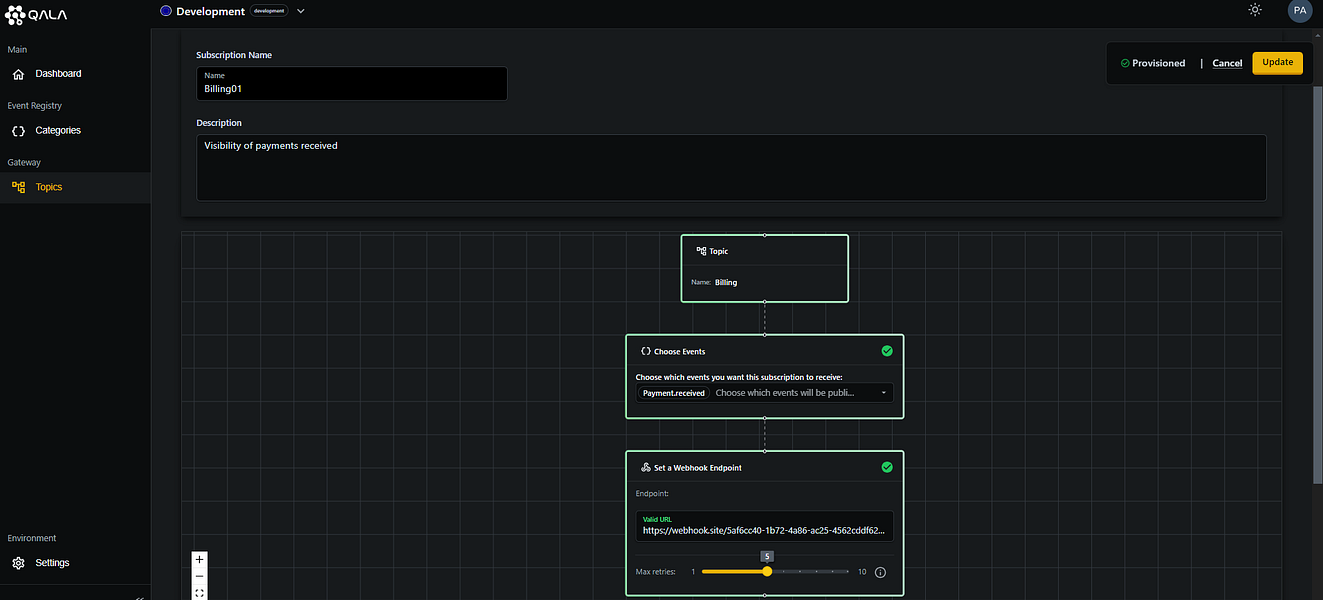Screen dimensions: 1323x600
Task: Click the Max retries slider handle
Action: pos(767,572)
